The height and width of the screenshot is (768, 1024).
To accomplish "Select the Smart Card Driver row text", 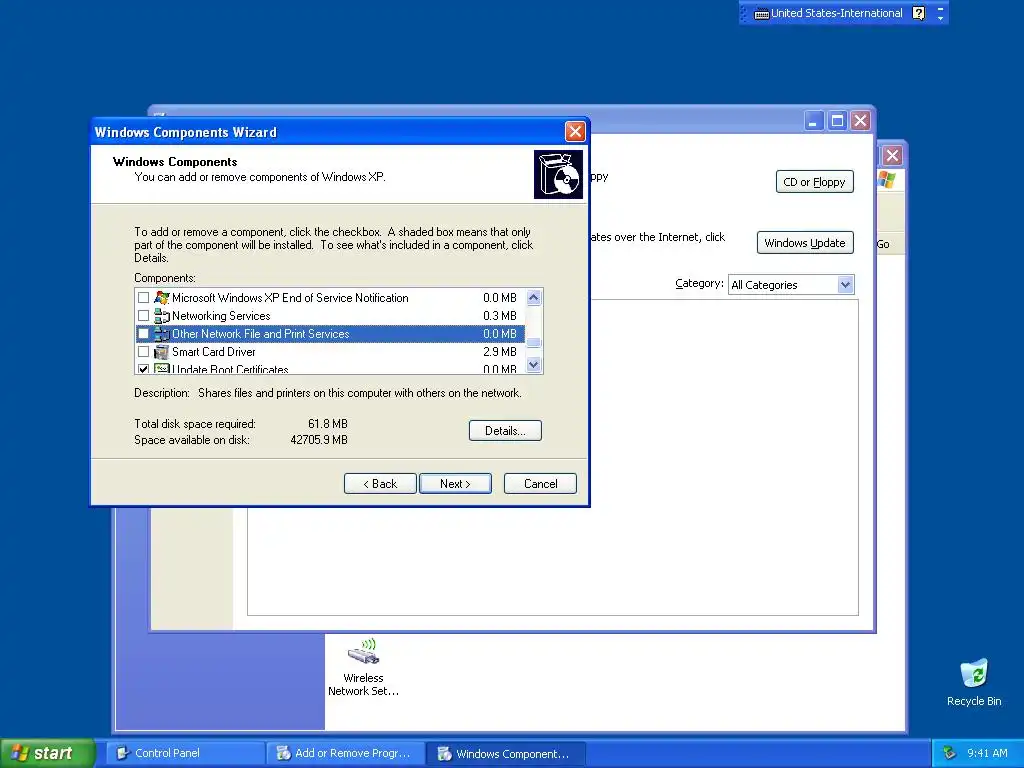I will click(214, 352).
